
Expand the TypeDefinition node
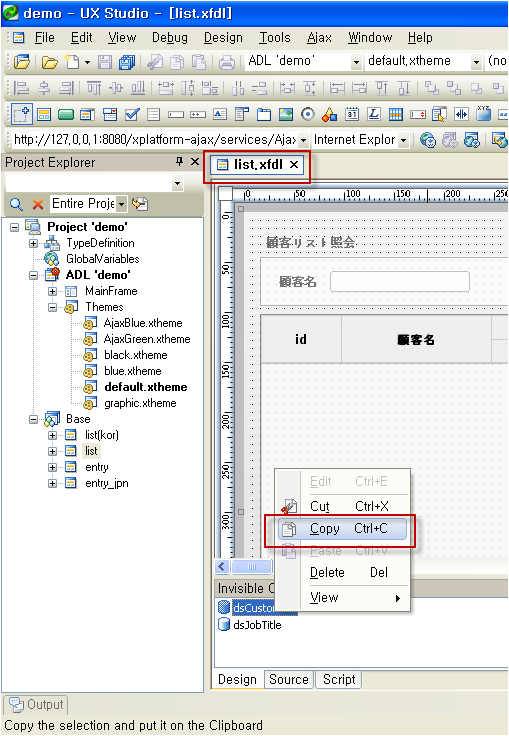click(x=33, y=243)
